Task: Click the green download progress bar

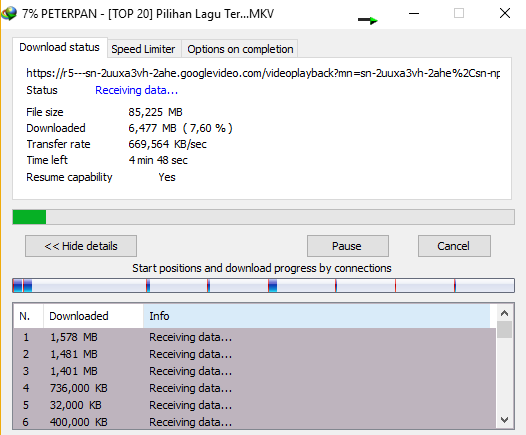Action: [x=263, y=217]
